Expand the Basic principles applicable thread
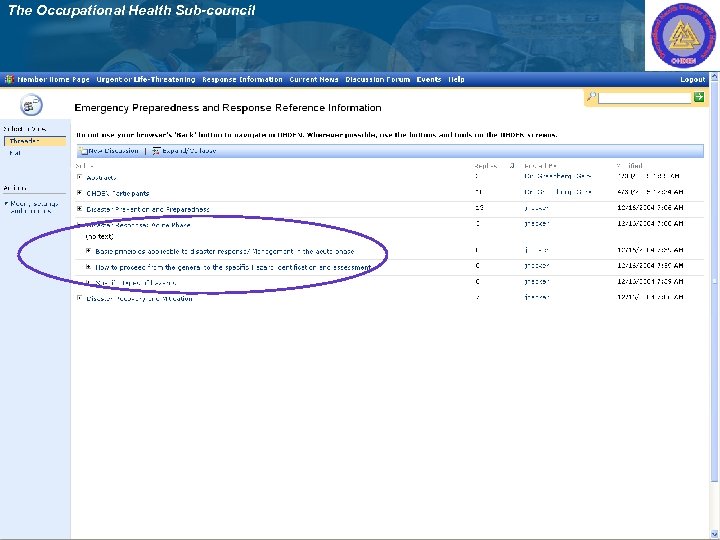 [89, 251]
